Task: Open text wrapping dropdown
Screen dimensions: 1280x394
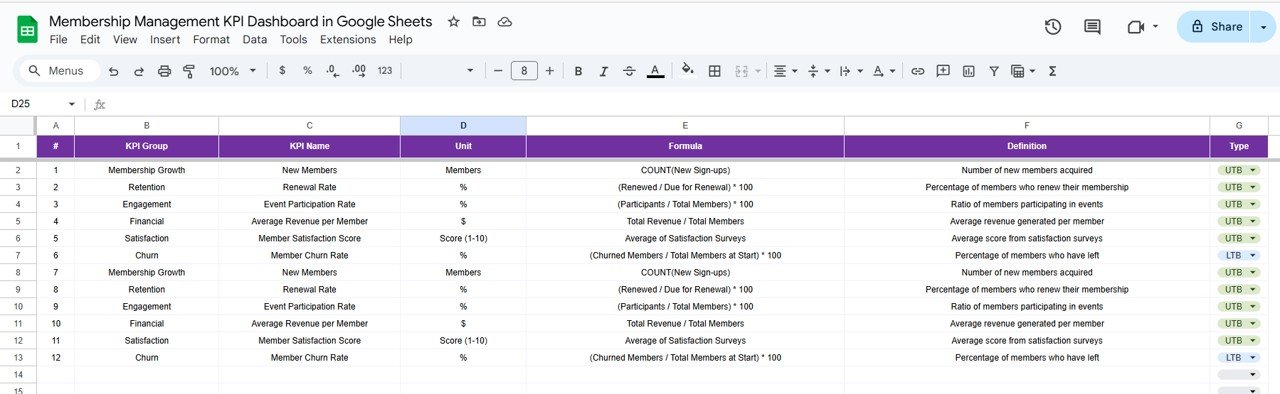Action: pos(851,71)
